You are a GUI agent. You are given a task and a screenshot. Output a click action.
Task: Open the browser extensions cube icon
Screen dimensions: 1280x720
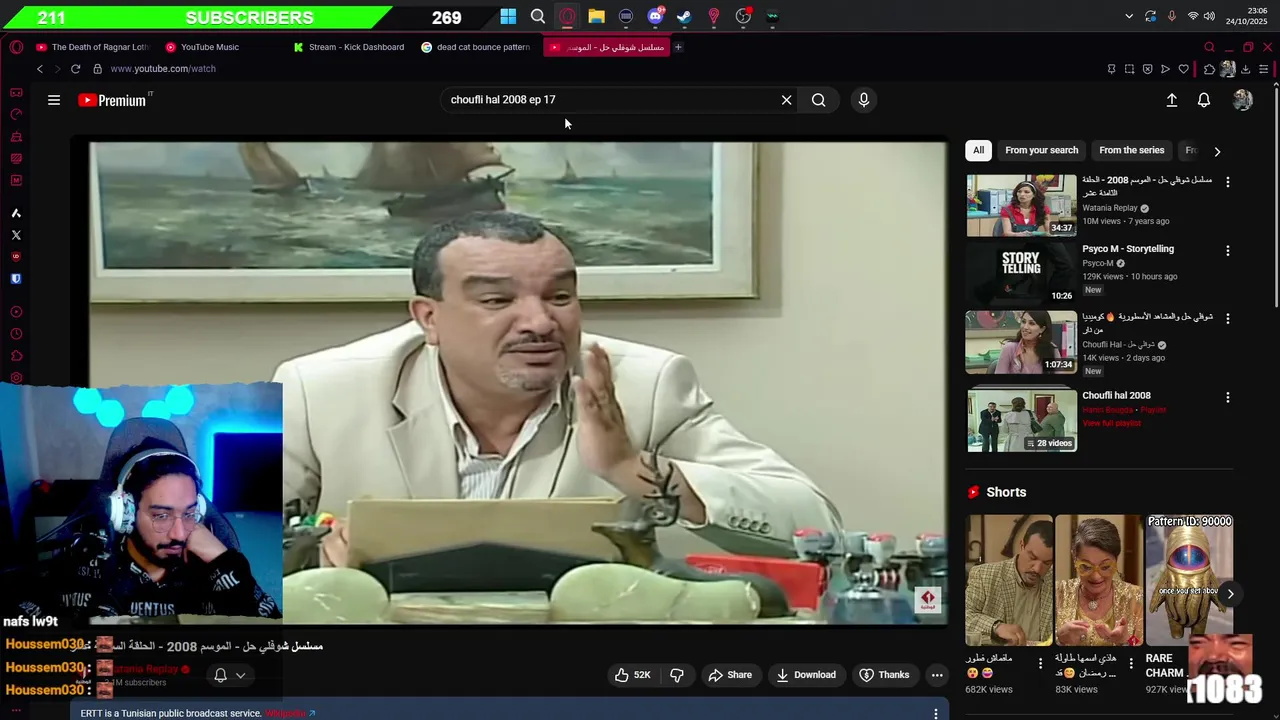click(x=1209, y=69)
